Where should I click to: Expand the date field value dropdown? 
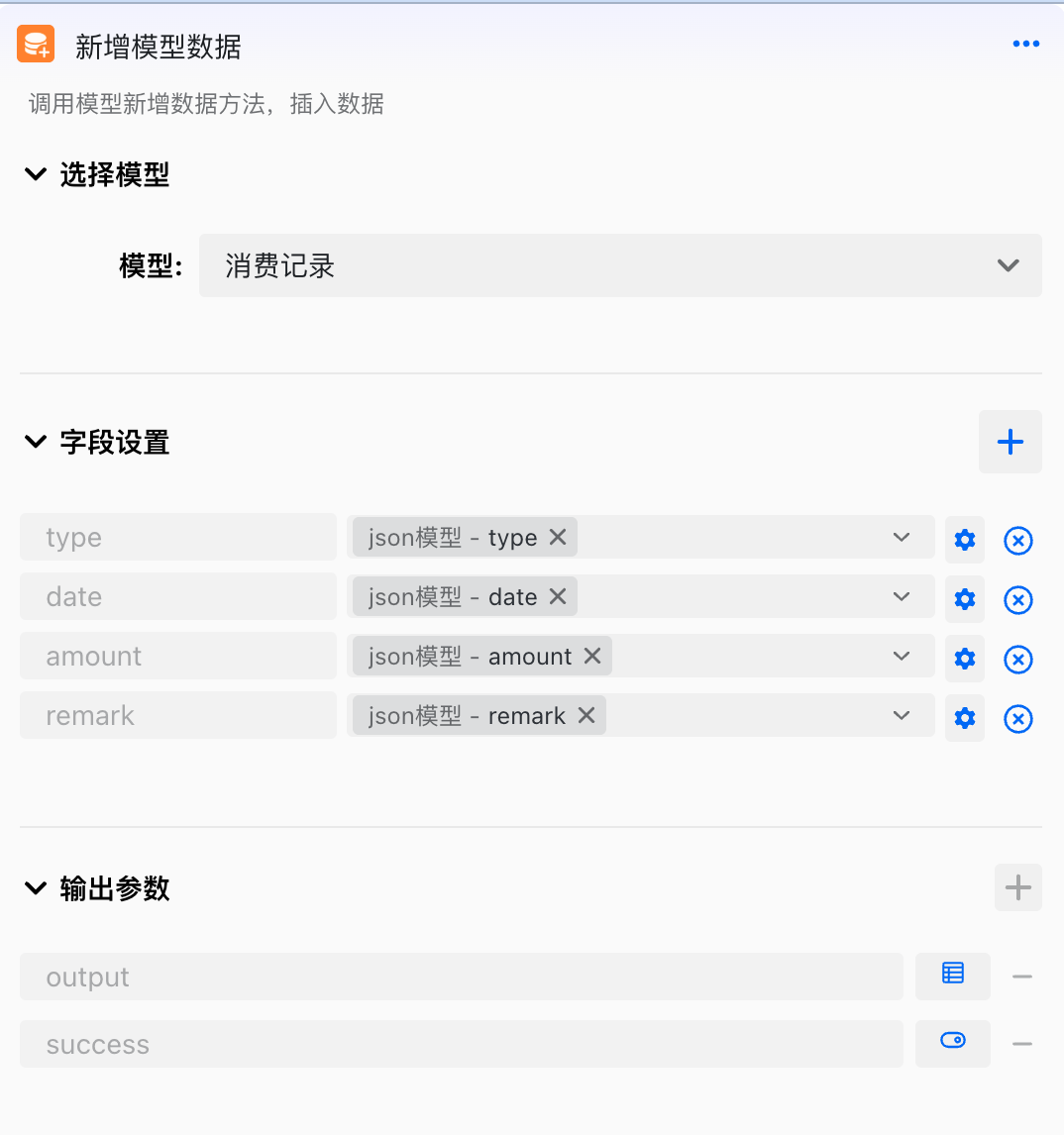pos(902,596)
